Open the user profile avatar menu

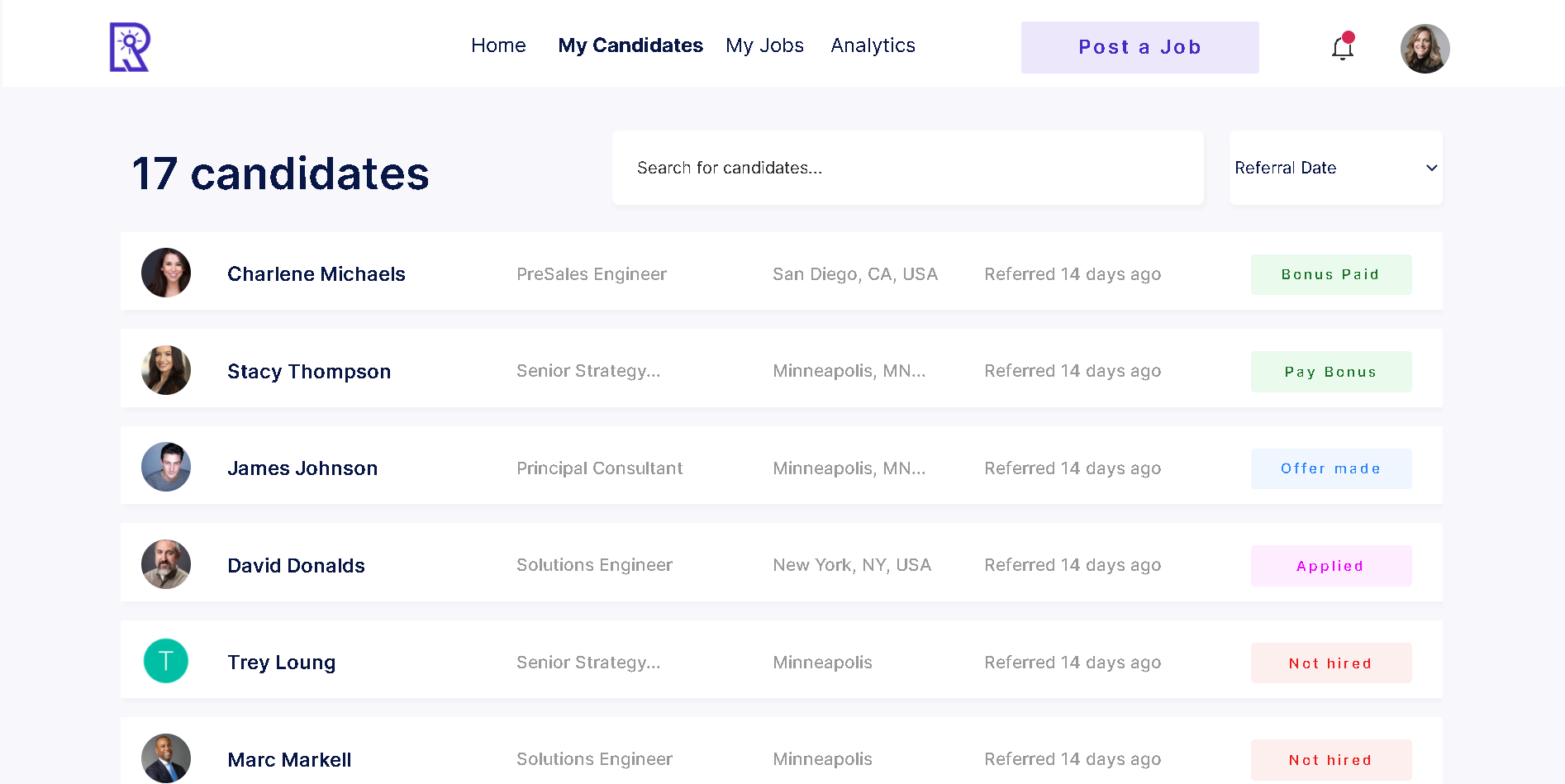coord(1425,49)
